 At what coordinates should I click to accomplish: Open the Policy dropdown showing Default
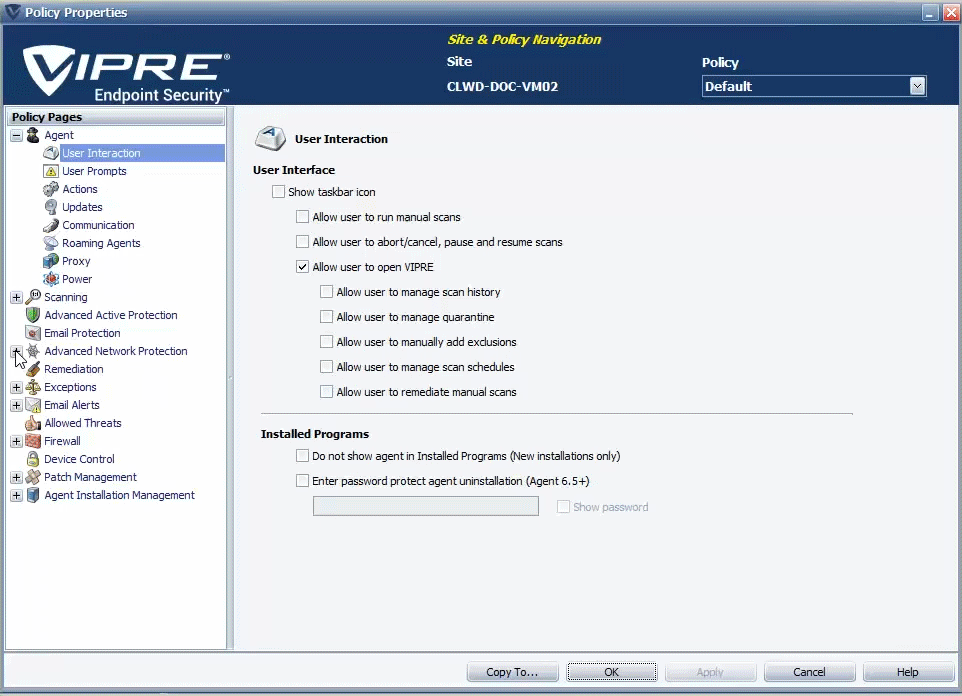point(917,86)
